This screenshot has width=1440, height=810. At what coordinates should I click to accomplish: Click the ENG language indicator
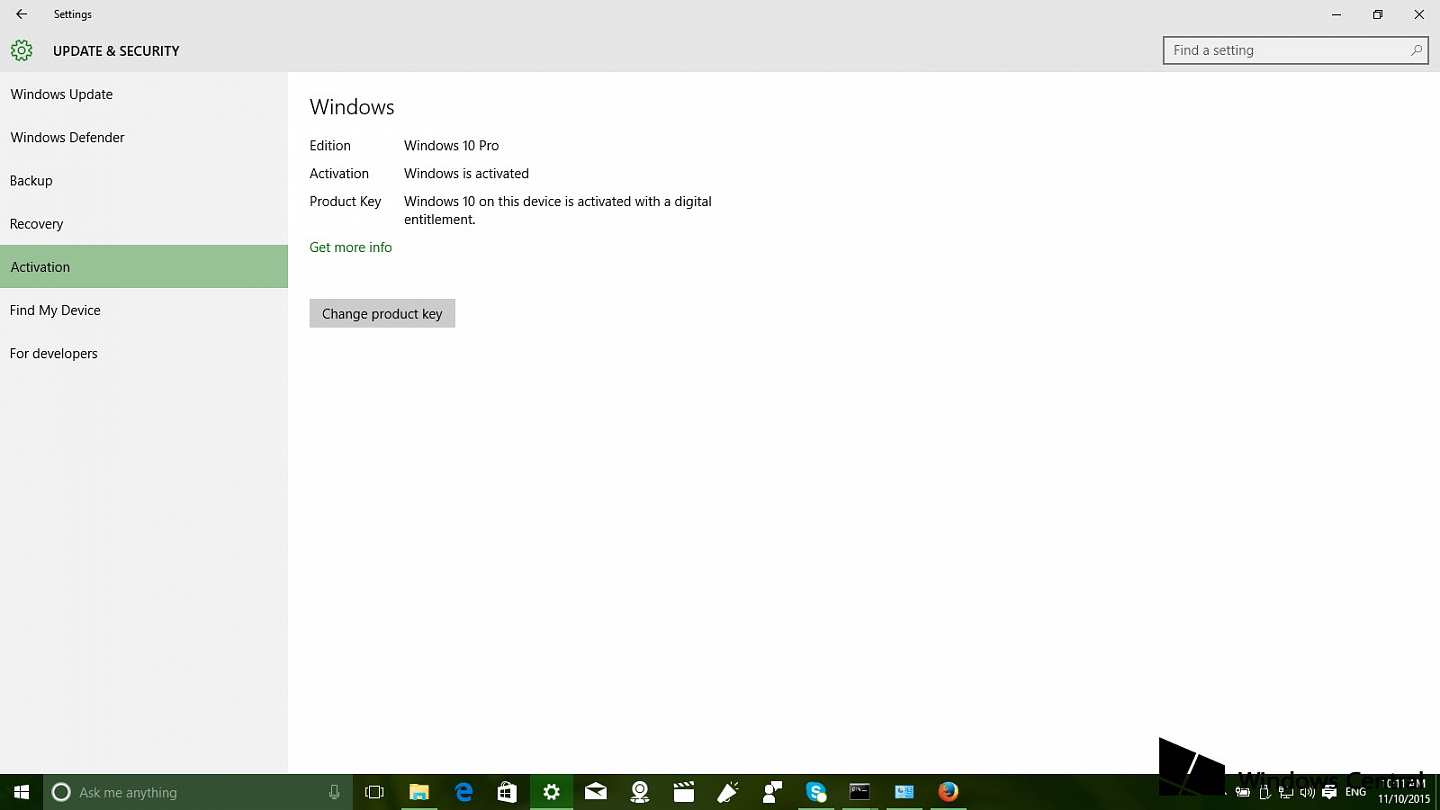point(1355,792)
